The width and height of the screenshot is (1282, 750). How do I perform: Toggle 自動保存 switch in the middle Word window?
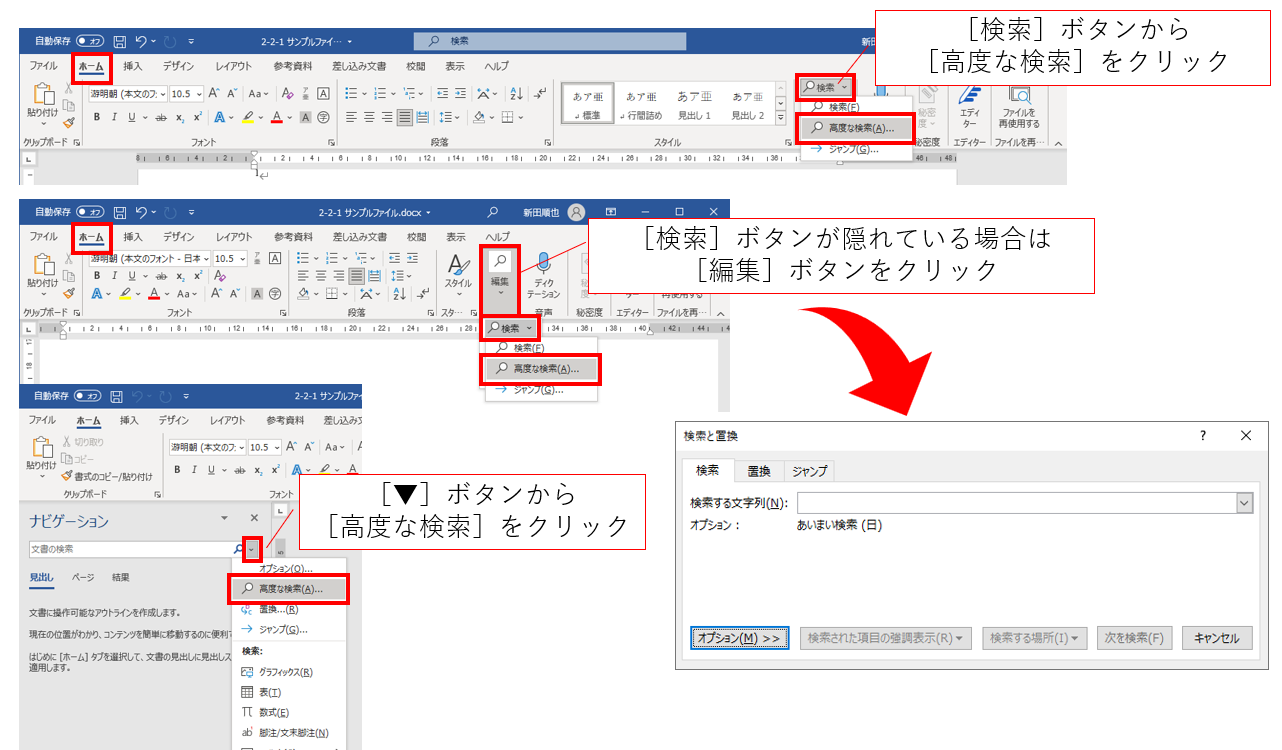(x=91, y=212)
